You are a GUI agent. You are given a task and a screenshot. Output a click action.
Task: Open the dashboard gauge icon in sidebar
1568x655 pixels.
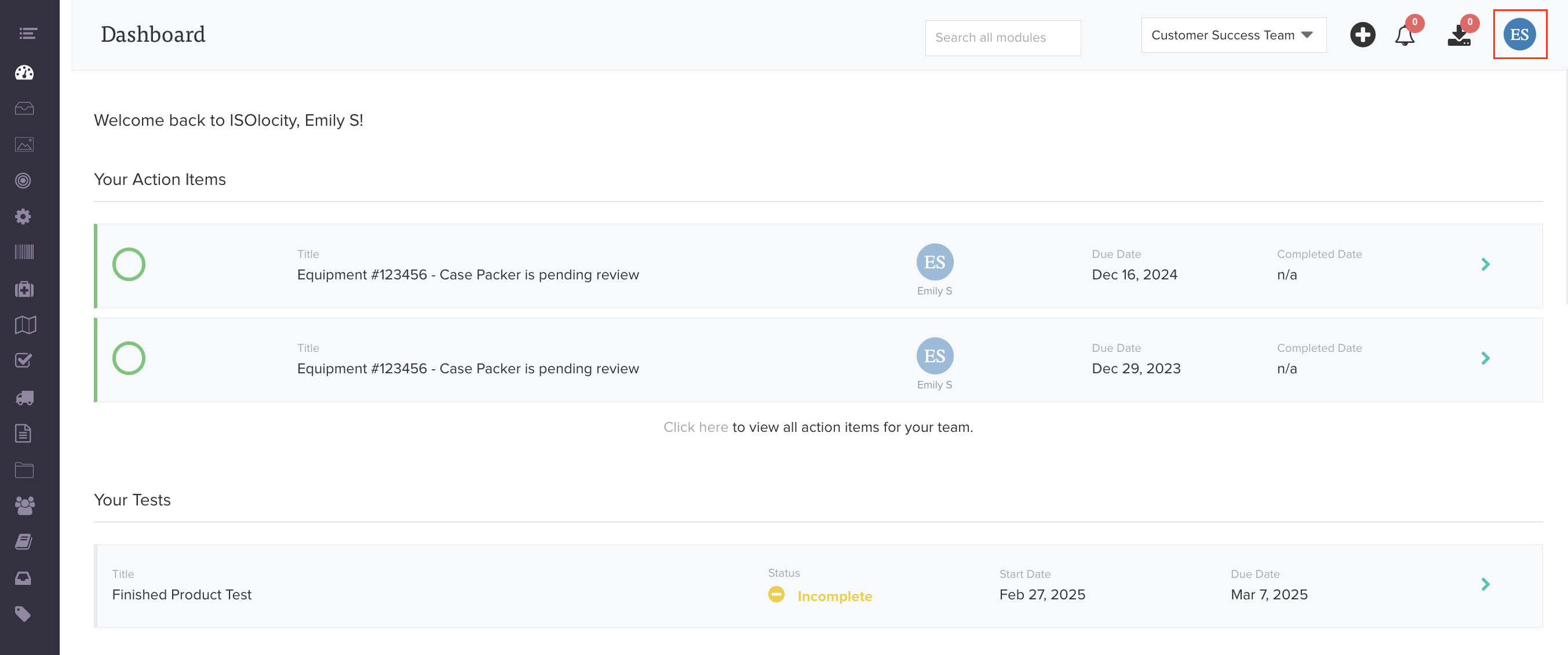coord(24,73)
